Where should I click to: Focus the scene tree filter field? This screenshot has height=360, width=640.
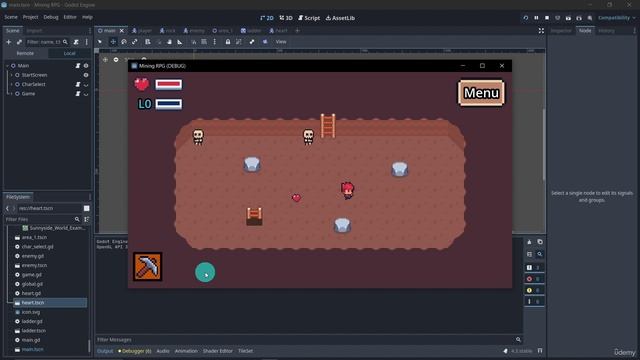(x=47, y=42)
